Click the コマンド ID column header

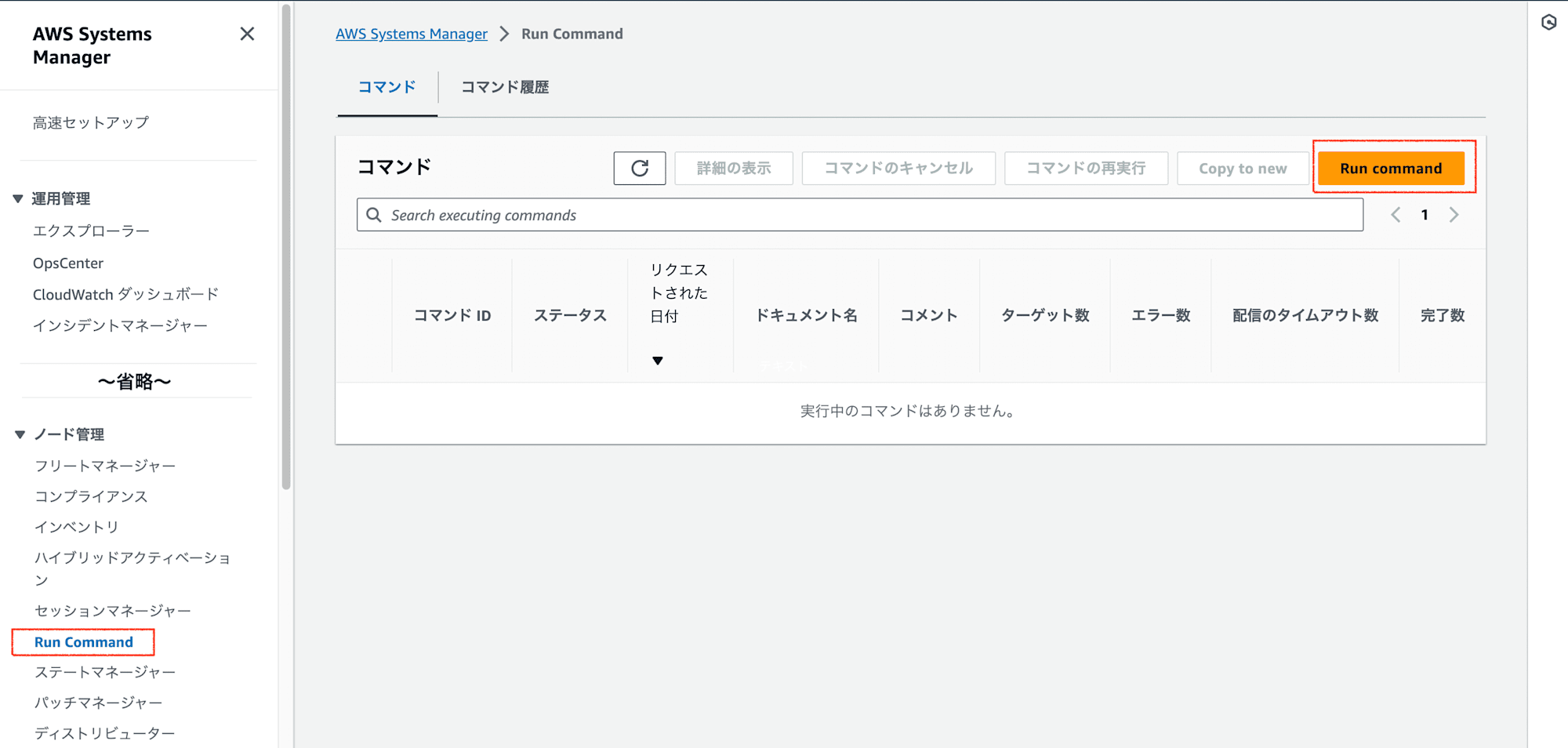click(452, 315)
